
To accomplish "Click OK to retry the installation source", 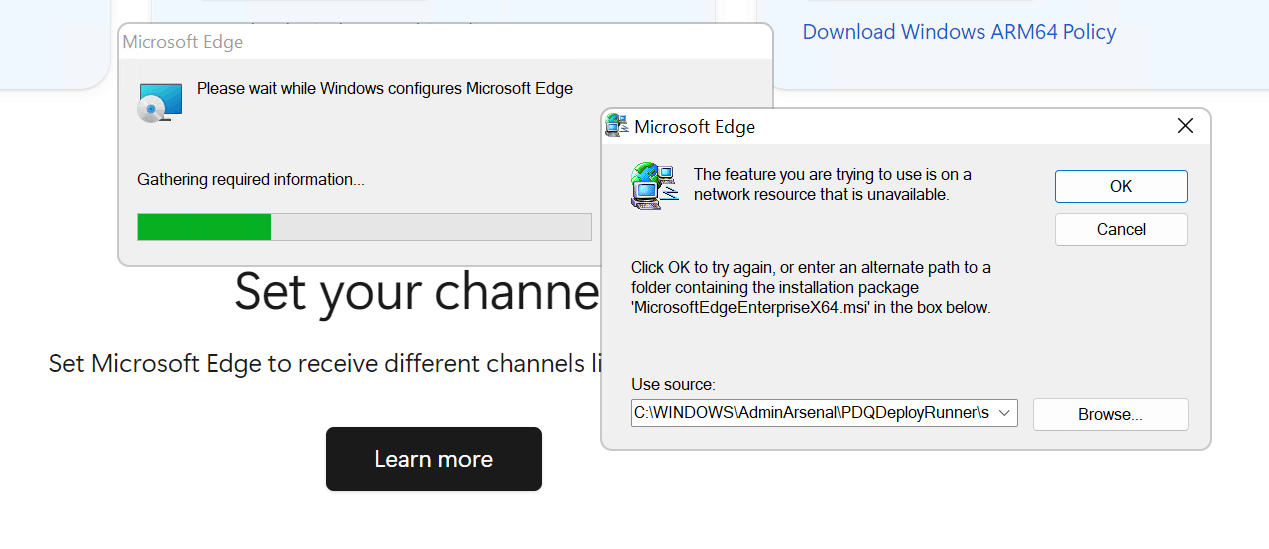I will pos(1121,186).
